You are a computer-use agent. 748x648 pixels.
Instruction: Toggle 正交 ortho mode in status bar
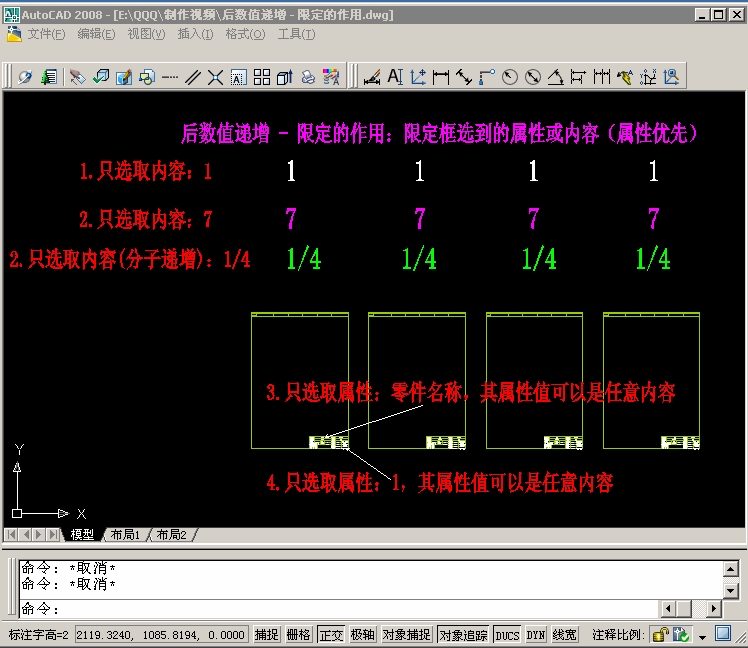click(330, 634)
